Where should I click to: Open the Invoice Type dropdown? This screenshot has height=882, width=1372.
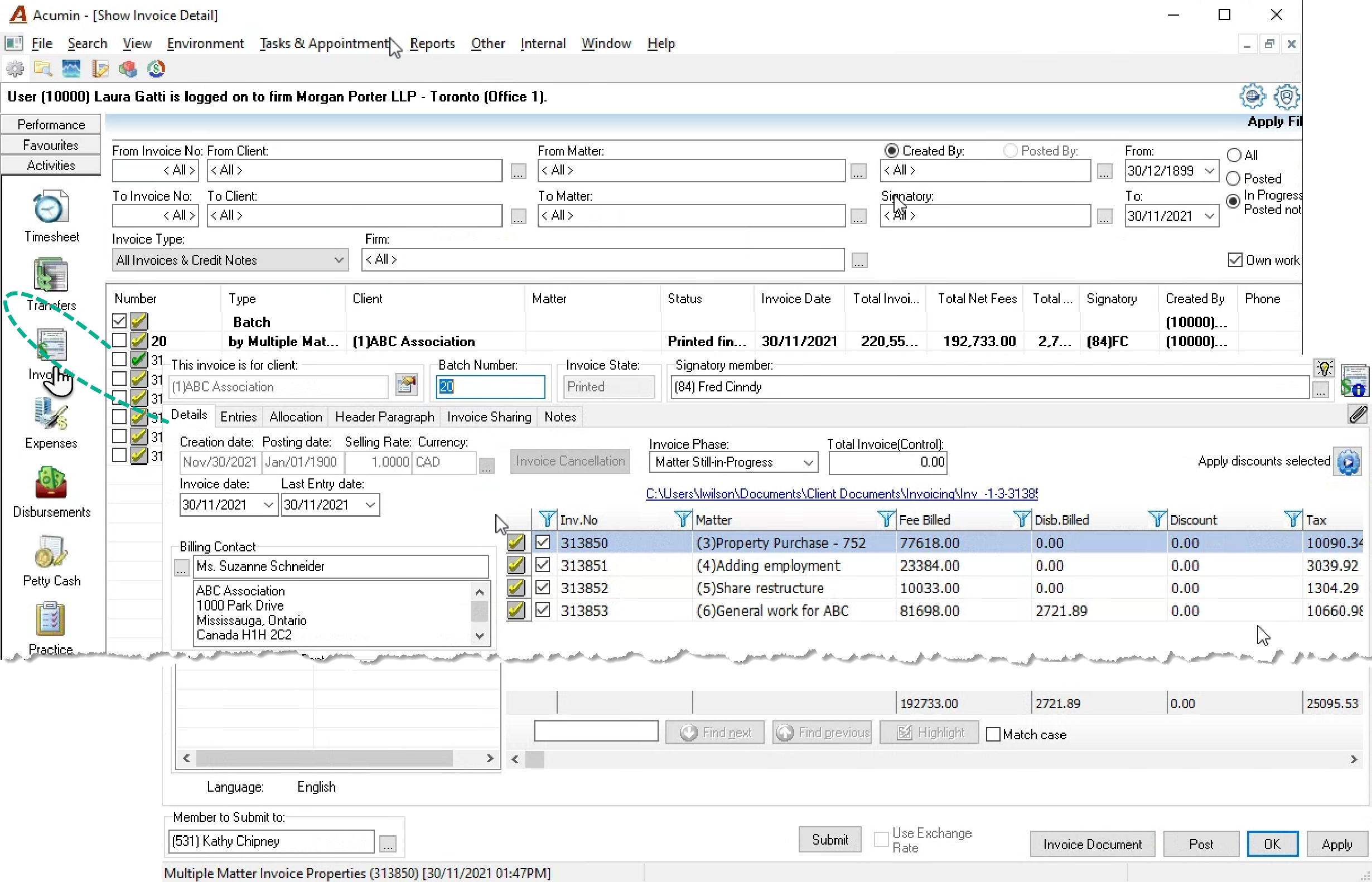[x=230, y=260]
